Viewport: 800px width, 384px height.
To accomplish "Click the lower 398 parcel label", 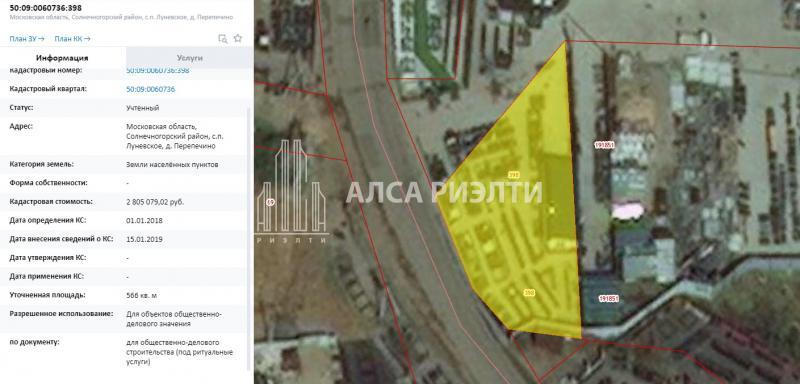I will click(x=530, y=293).
